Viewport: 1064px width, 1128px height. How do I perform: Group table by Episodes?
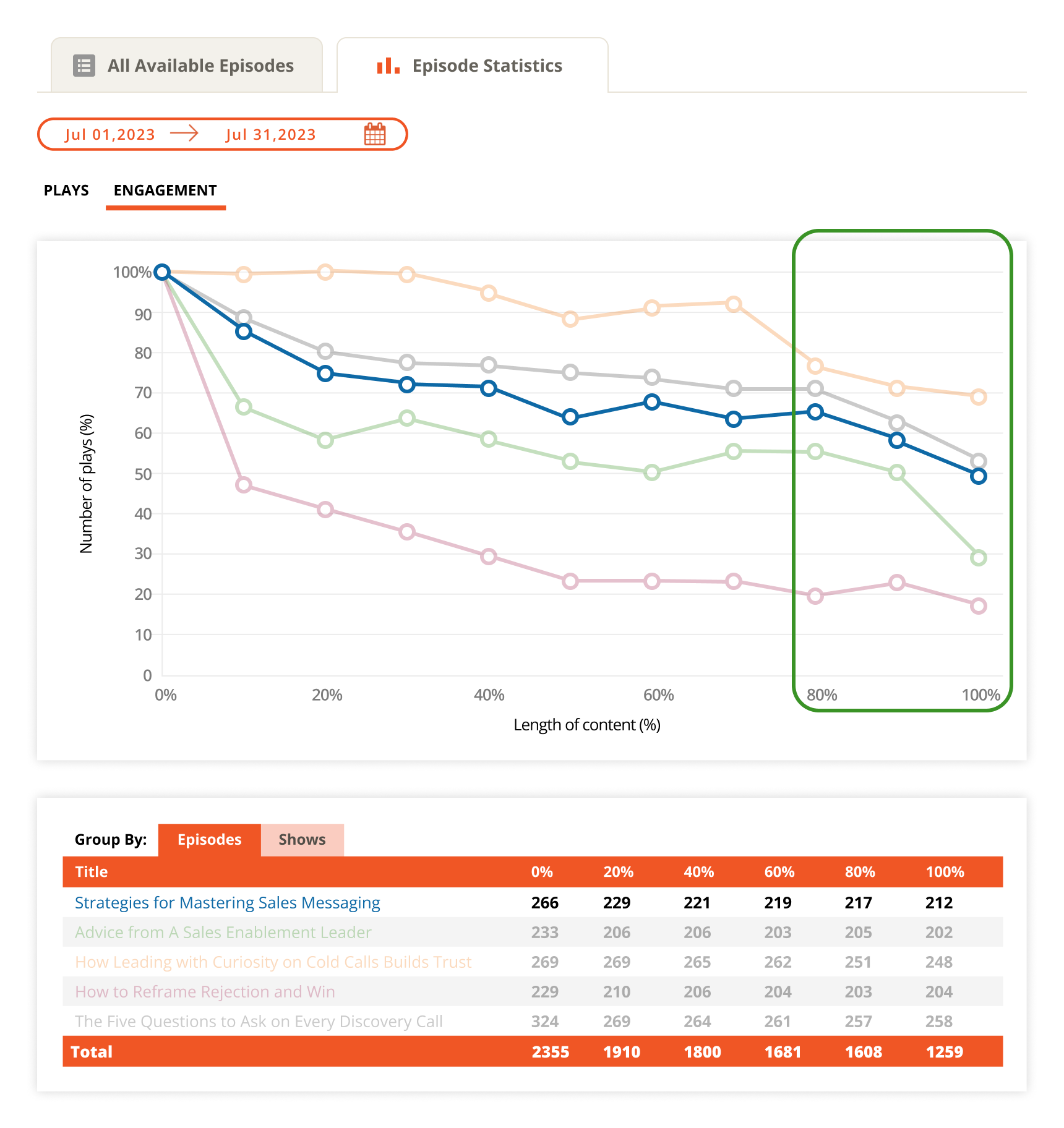(x=209, y=839)
